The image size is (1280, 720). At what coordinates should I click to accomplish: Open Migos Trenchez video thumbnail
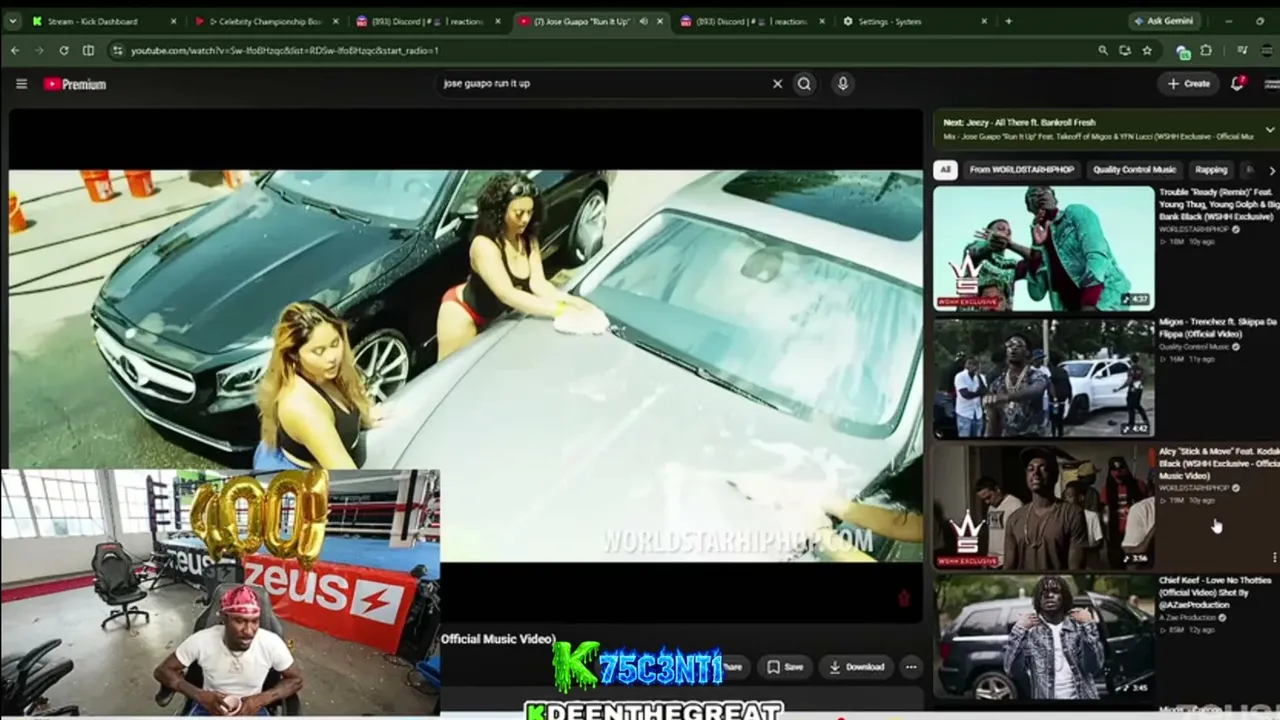click(1043, 378)
